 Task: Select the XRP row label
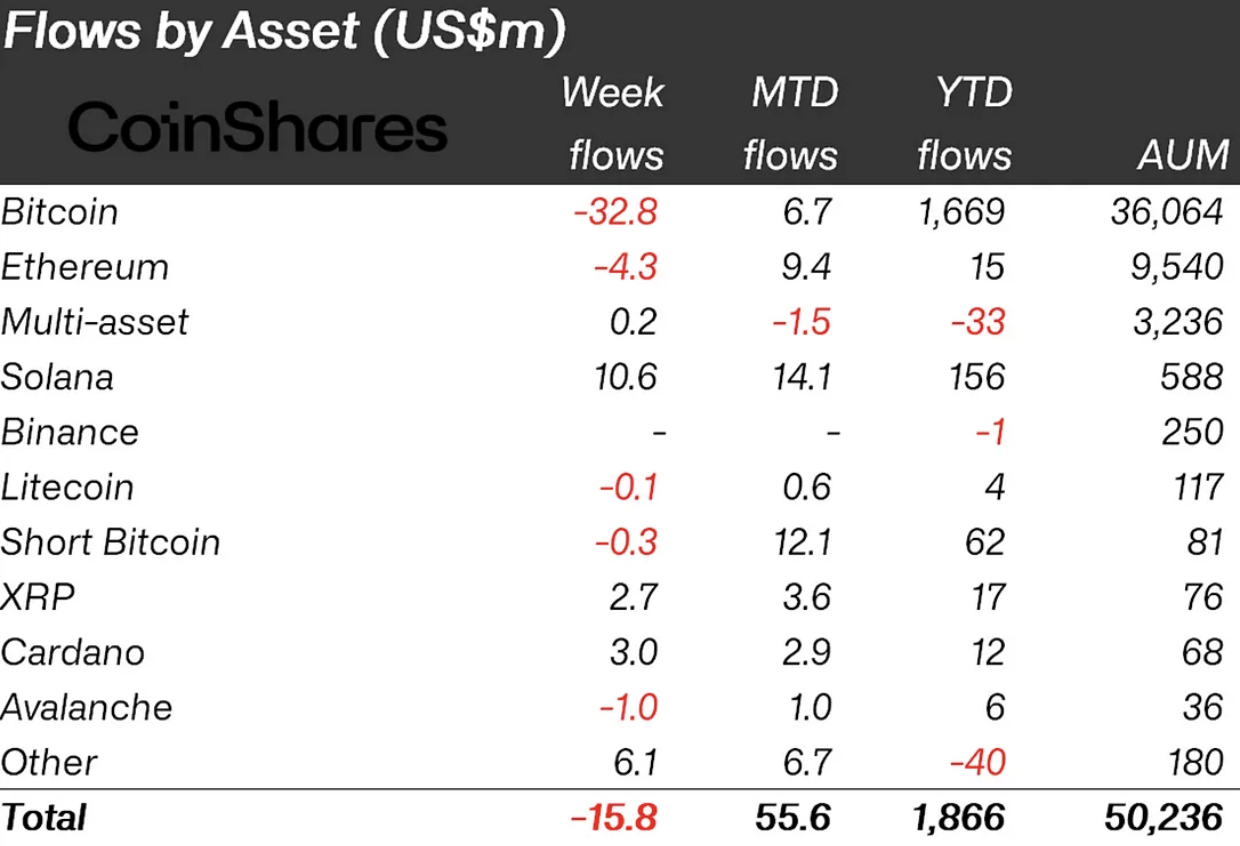click(38, 597)
